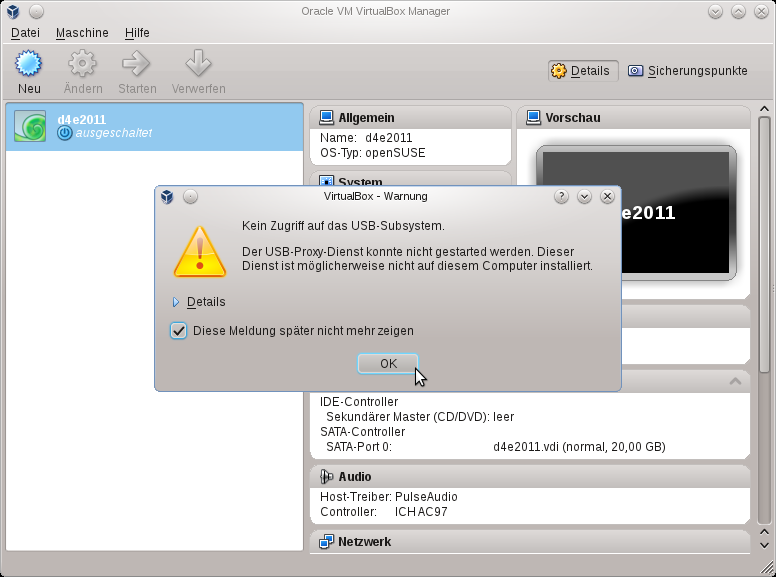
Task: Click 'Host-Treiber: PulseAudio' line
Action: click(x=388, y=497)
